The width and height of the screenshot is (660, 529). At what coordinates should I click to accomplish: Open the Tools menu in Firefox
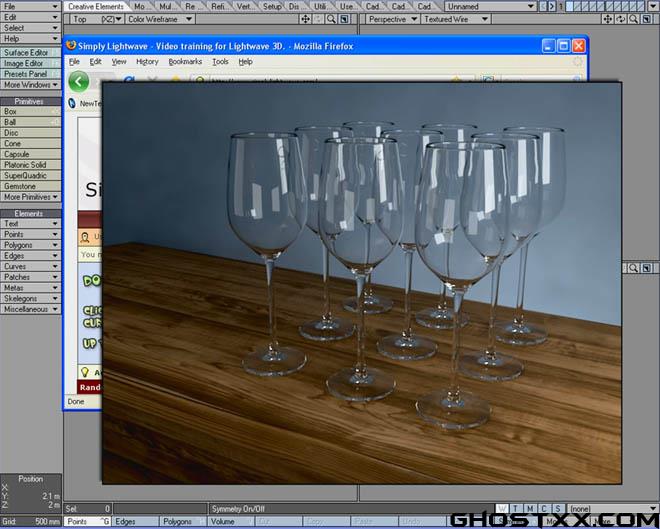click(220, 61)
